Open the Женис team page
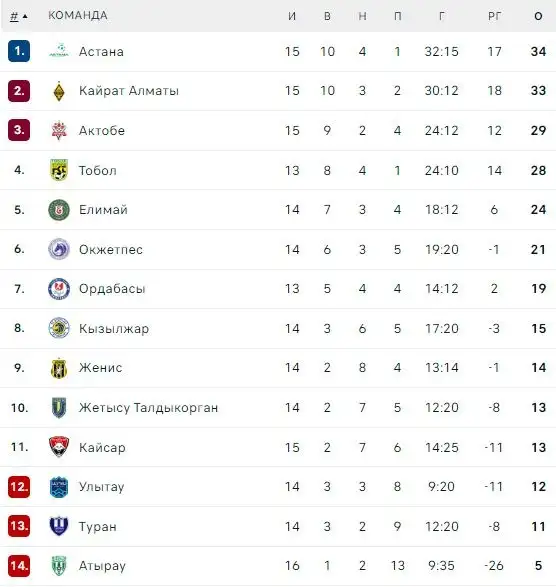The height and width of the screenshot is (587, 556). (x=100, y=368)
